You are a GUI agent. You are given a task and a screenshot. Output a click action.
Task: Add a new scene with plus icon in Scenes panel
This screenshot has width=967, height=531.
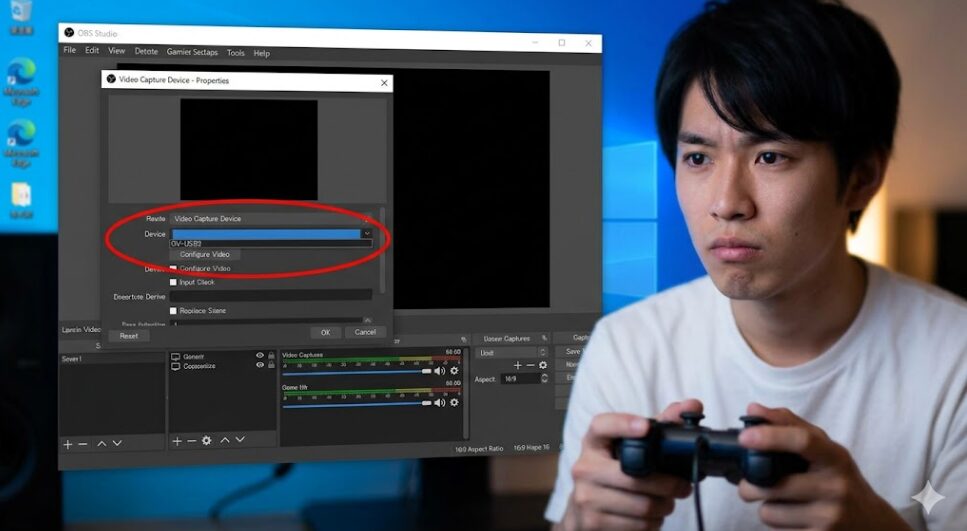(68, 444)
